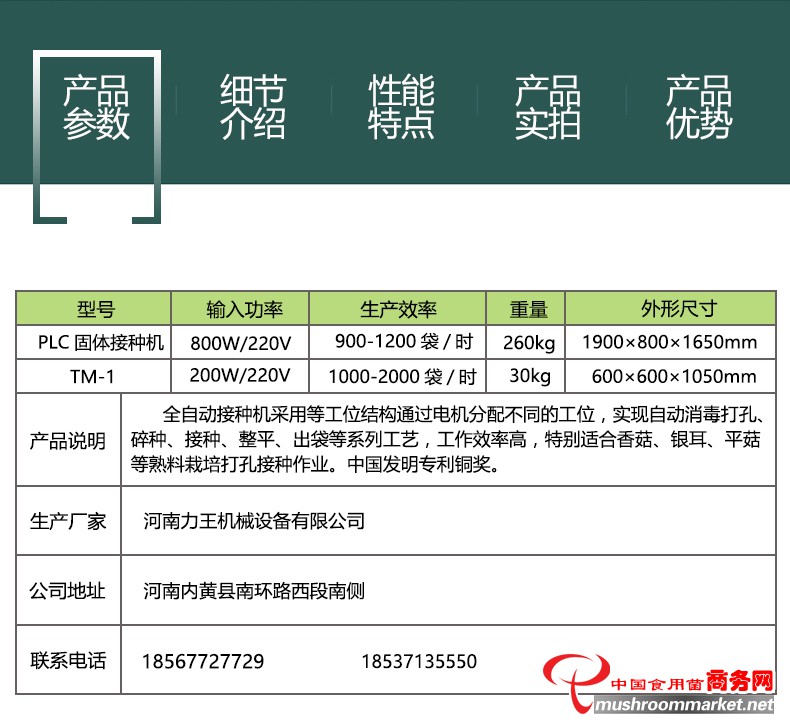Click the 800W/220V power value
Screen dimensions: 790x727
click(240, 343)
